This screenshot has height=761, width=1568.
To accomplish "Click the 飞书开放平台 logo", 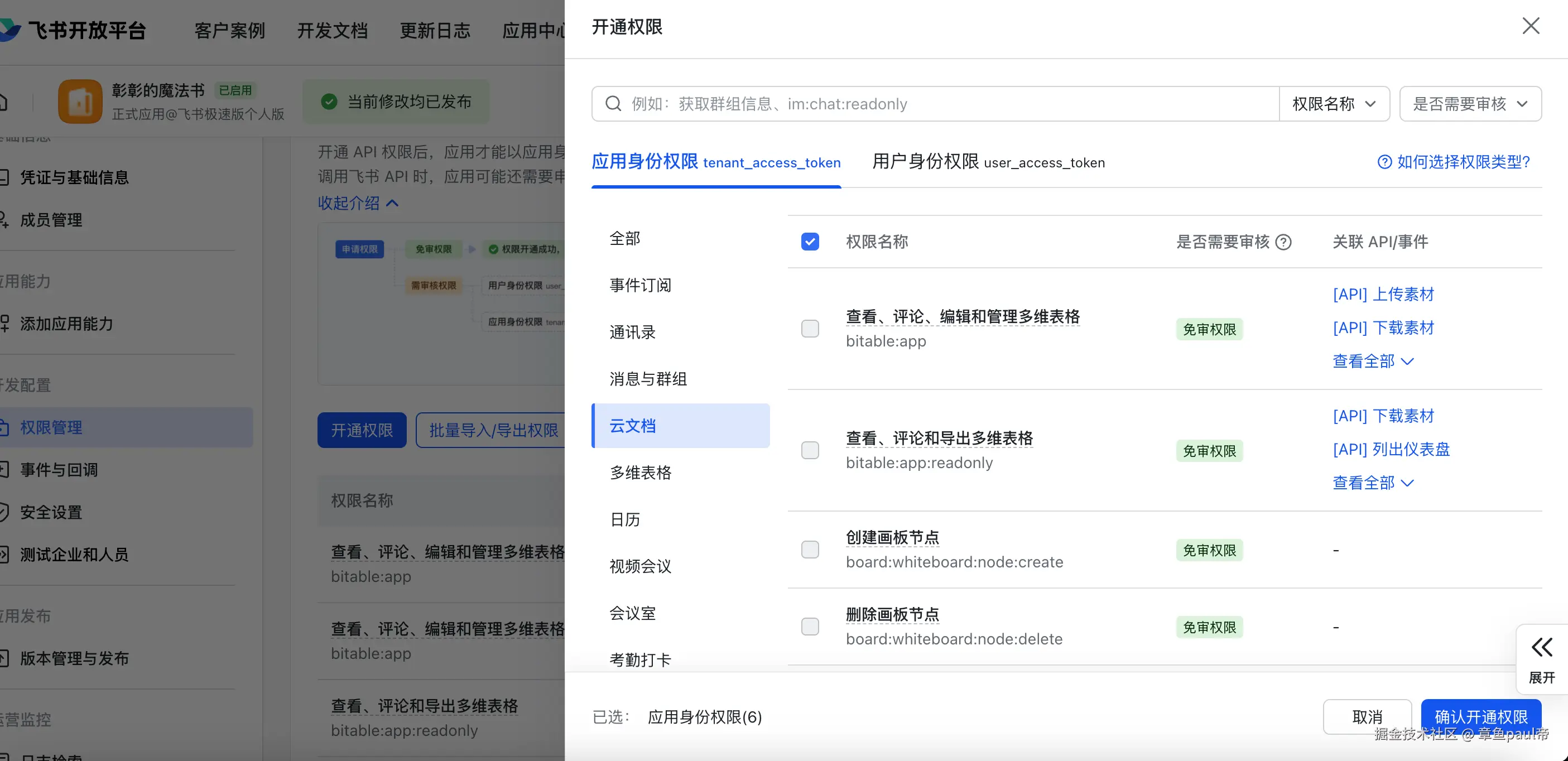I will (11, 29).
